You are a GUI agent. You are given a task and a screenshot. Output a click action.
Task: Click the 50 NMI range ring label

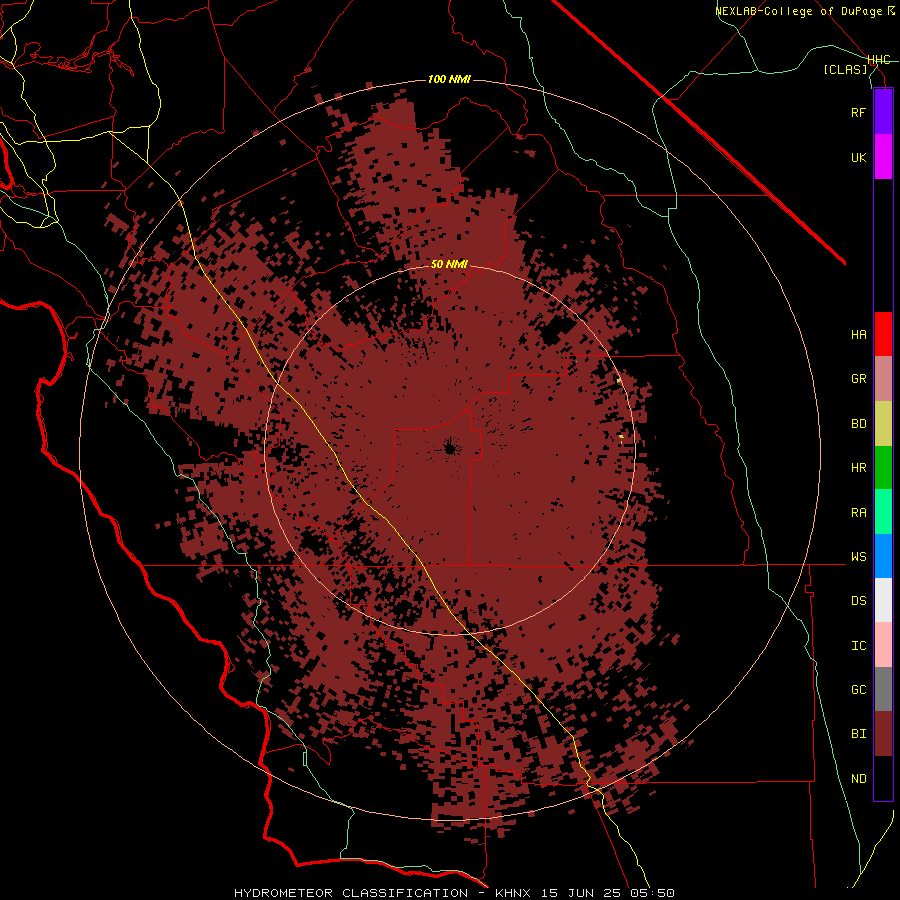449,265
